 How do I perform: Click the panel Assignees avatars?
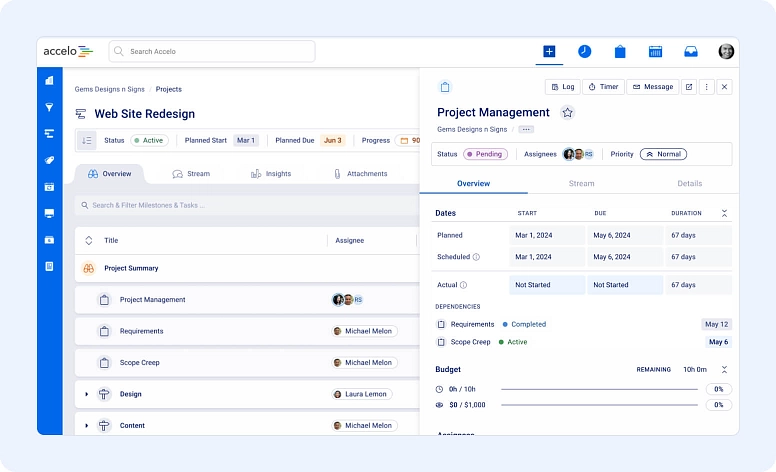coord(578,154)
